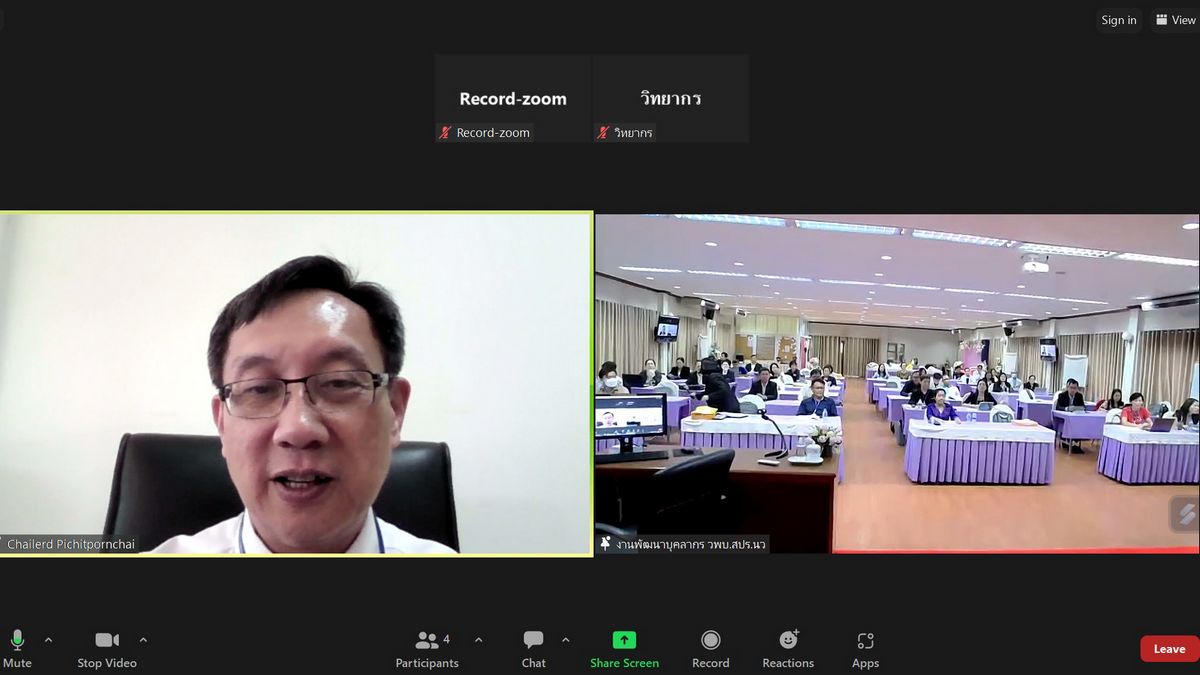Start recording the meeting
This screenshot has width=1200, height=675.
click(x=710, y=647)
